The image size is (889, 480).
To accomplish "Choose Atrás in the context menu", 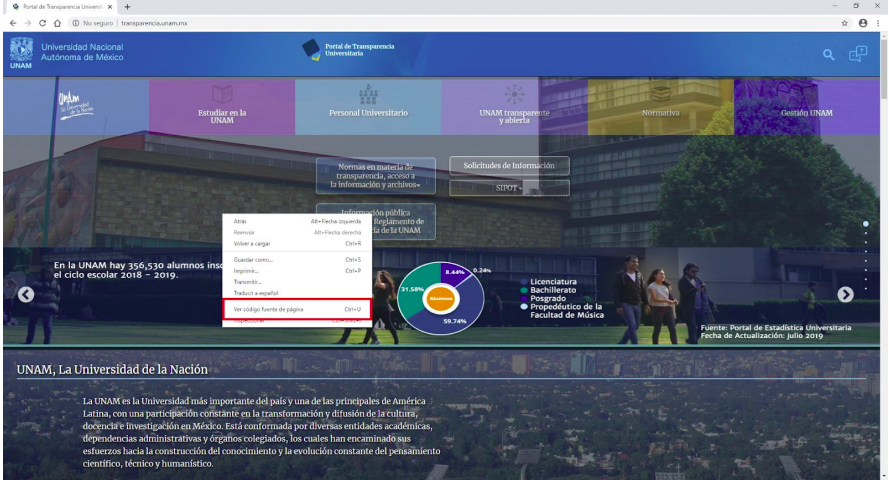I will pyautogui.click(x=297, y=222).
